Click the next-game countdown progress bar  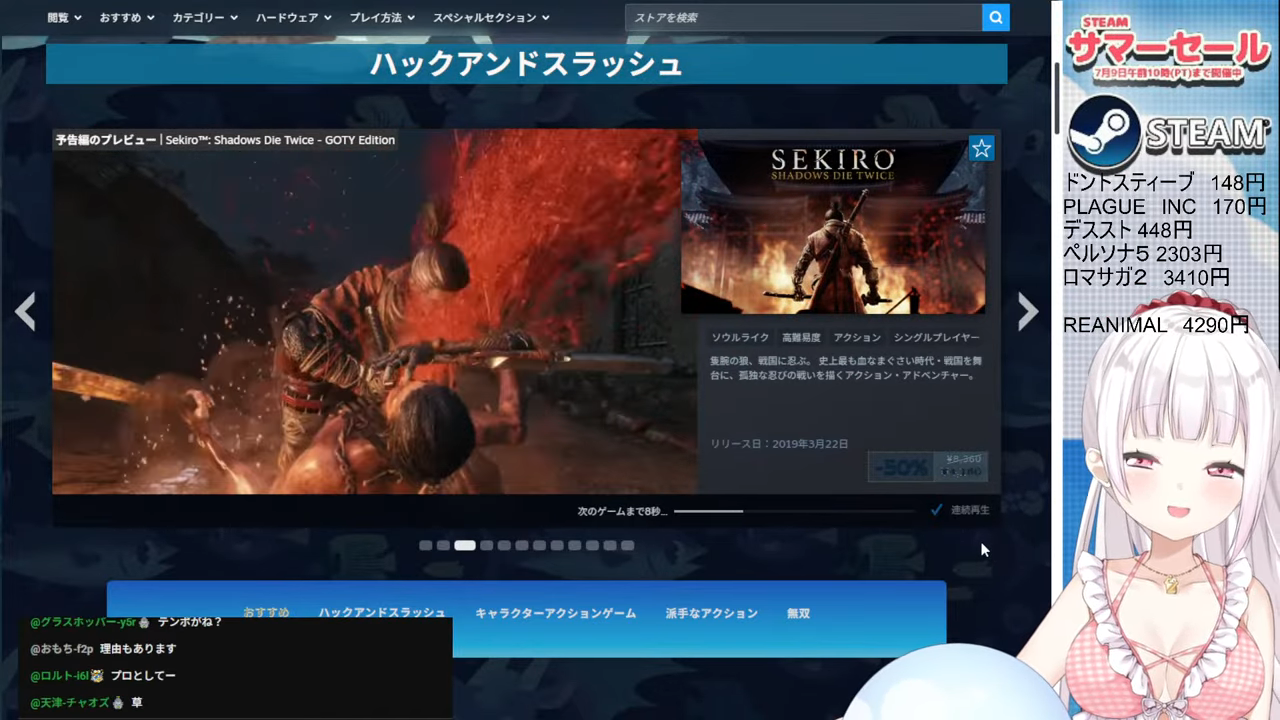tap(794, 511)
